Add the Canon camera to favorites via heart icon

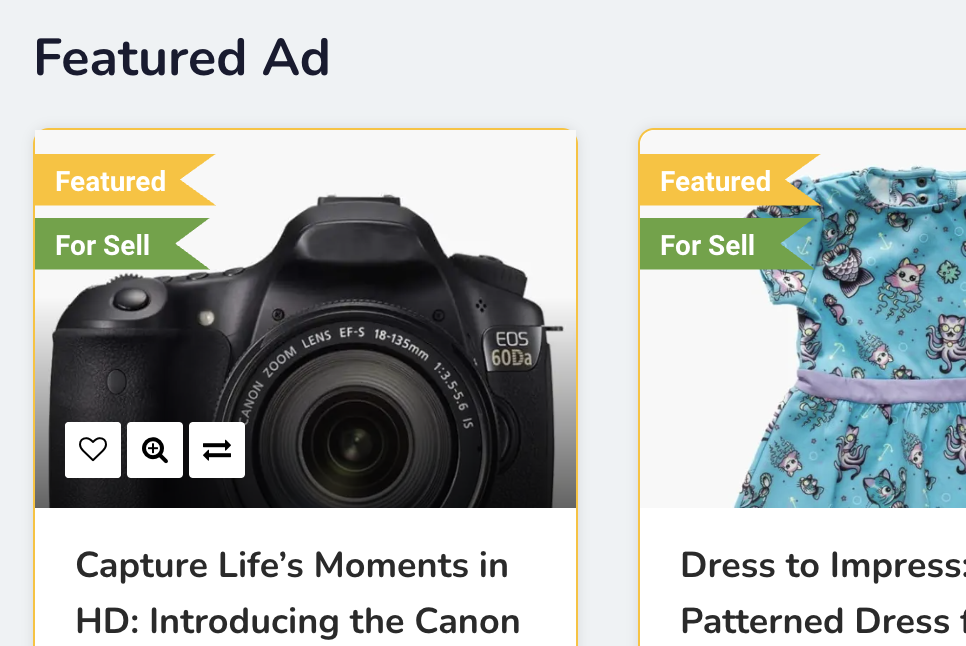click(x=93, y=450)
